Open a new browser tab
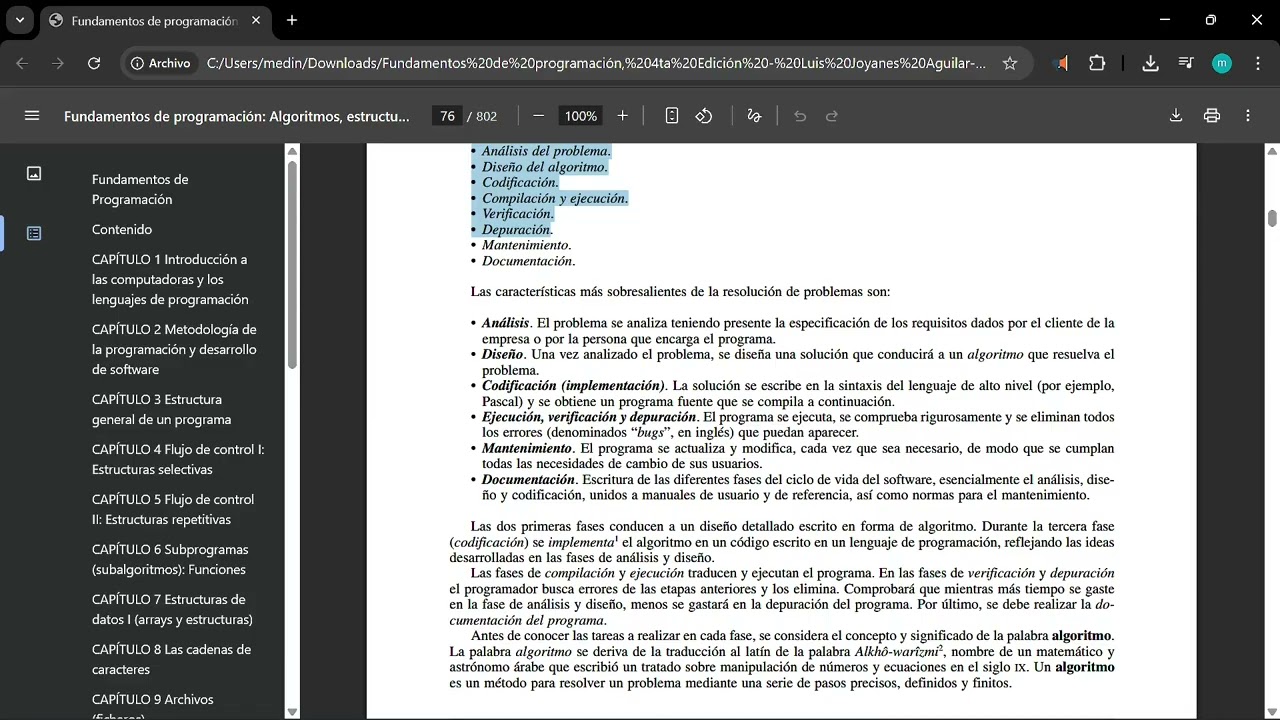Viewport: 1280px width, 720px height. pos(292,20)
